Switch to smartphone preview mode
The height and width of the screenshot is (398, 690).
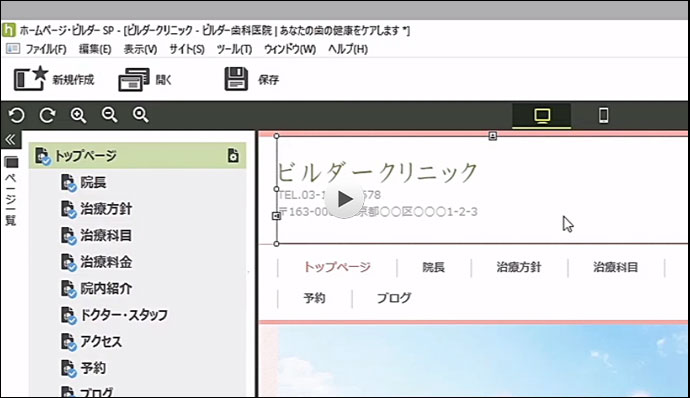[x=603, y=116]
